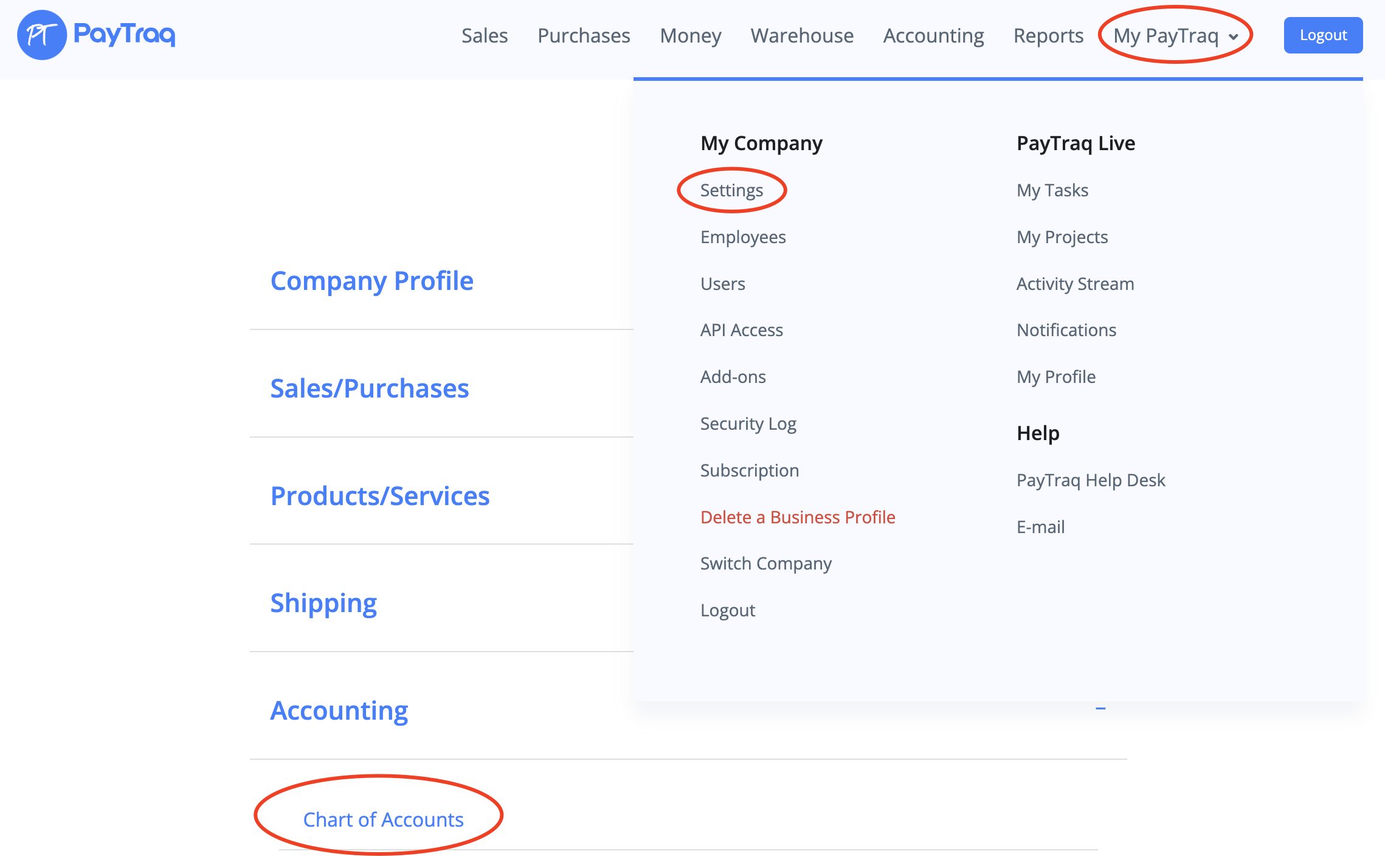This screenshot has width=1385, height=868.
Task: Open the Warehouse menu
Action: click(801, 35)
